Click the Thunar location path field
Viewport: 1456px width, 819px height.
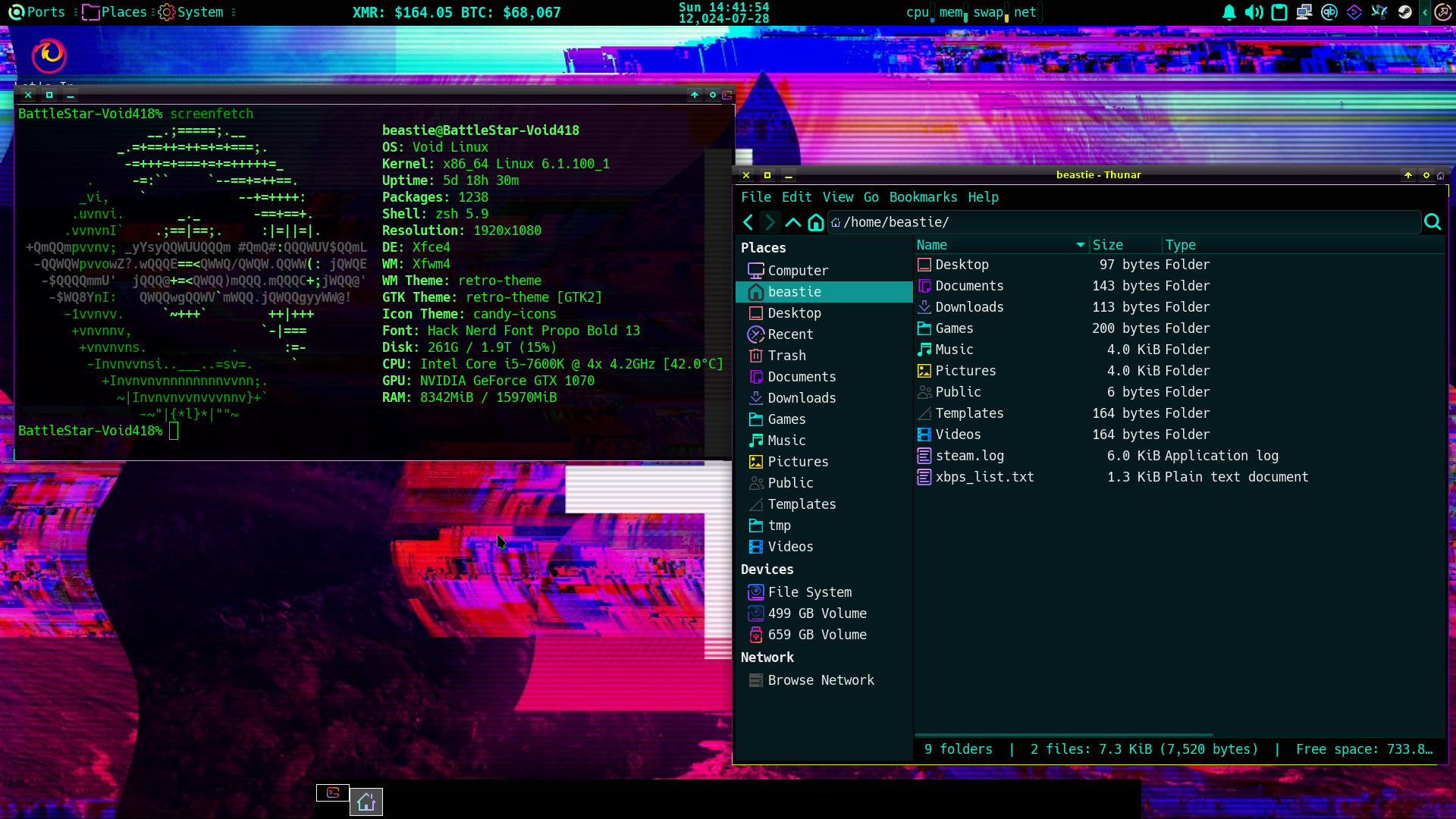pos(1124,222)
